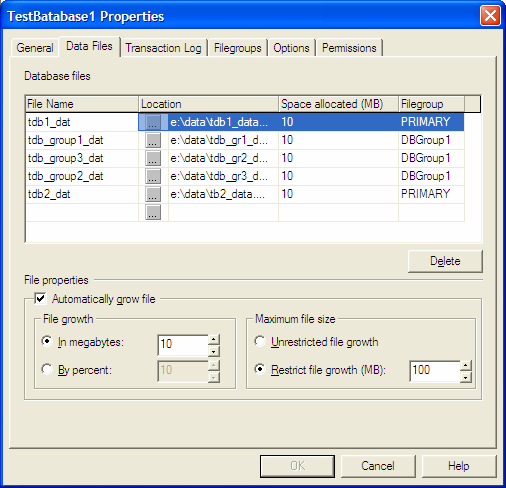Screen dimensions: 506x488
Task: Switch to the General tab
Action: pos(35,48)
